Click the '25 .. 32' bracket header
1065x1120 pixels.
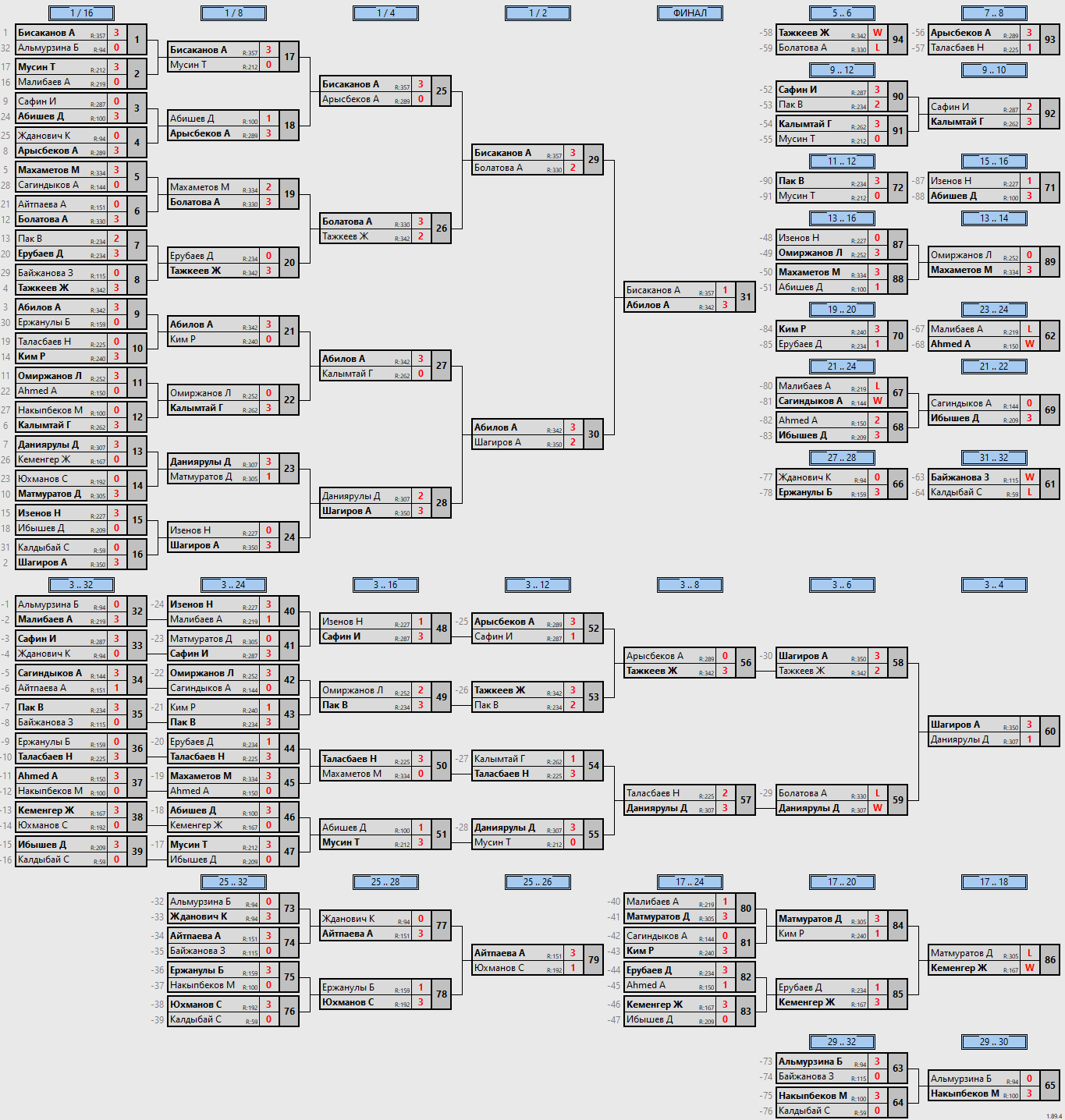coord(233,881)
